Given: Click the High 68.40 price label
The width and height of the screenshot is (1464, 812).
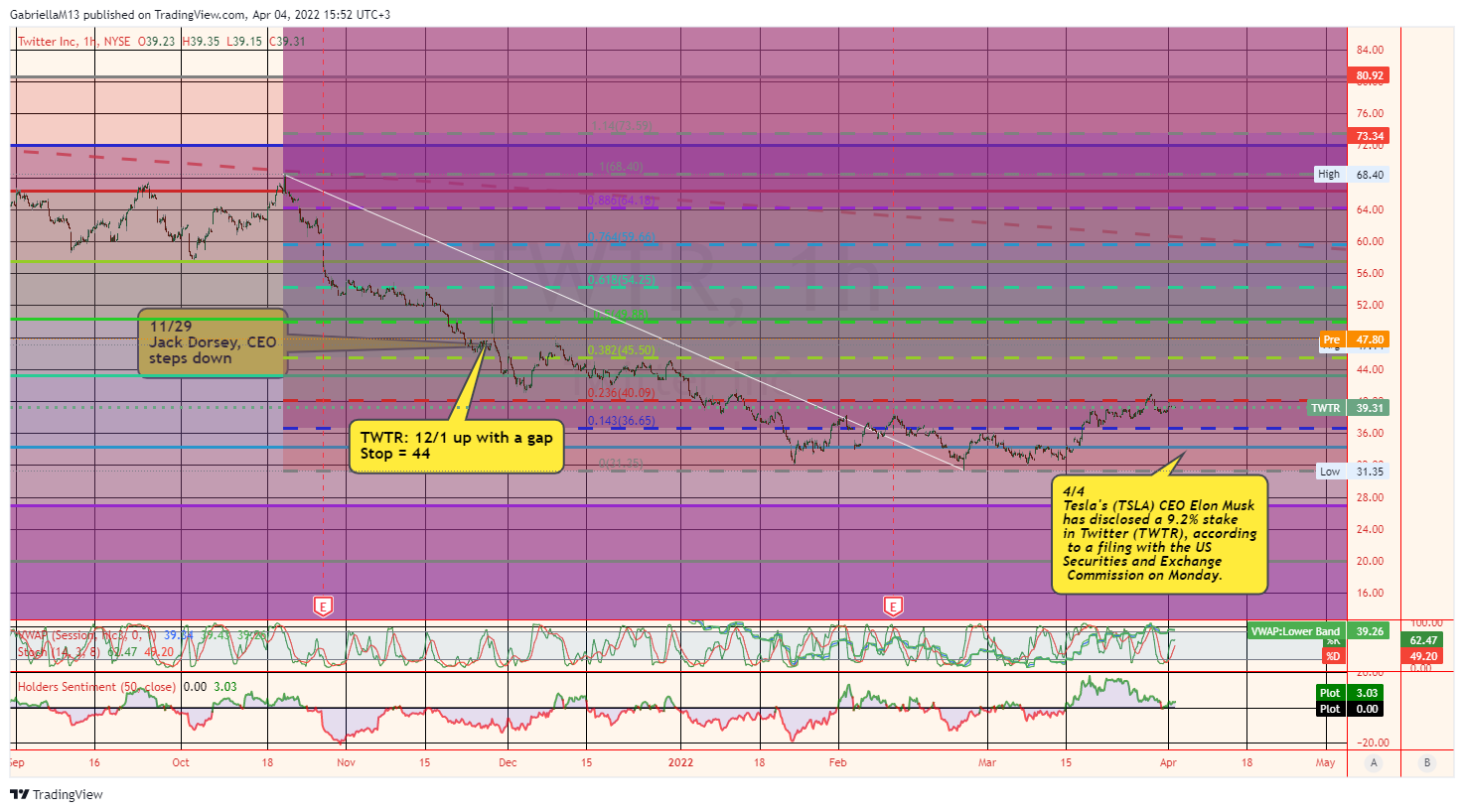Looking at the screenshot, I should pyautogui.click(x=1351, y=175).
